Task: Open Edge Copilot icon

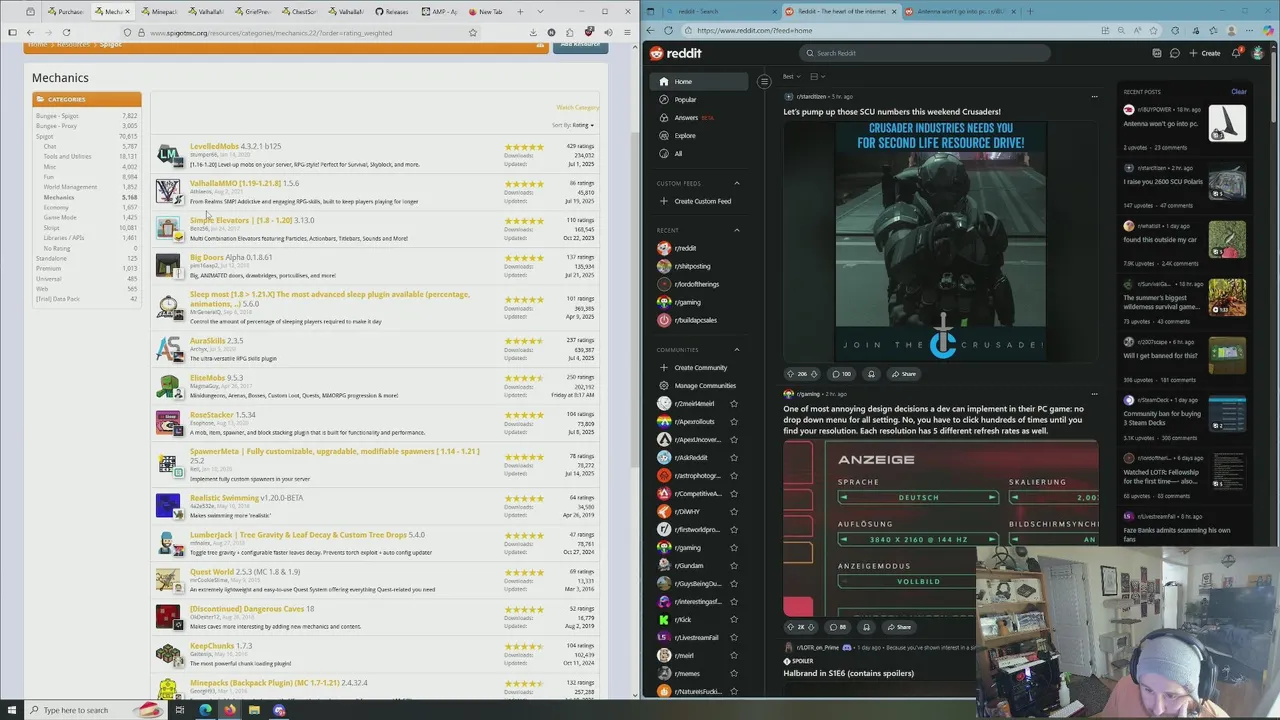Action: click(x=1270, y=31)
